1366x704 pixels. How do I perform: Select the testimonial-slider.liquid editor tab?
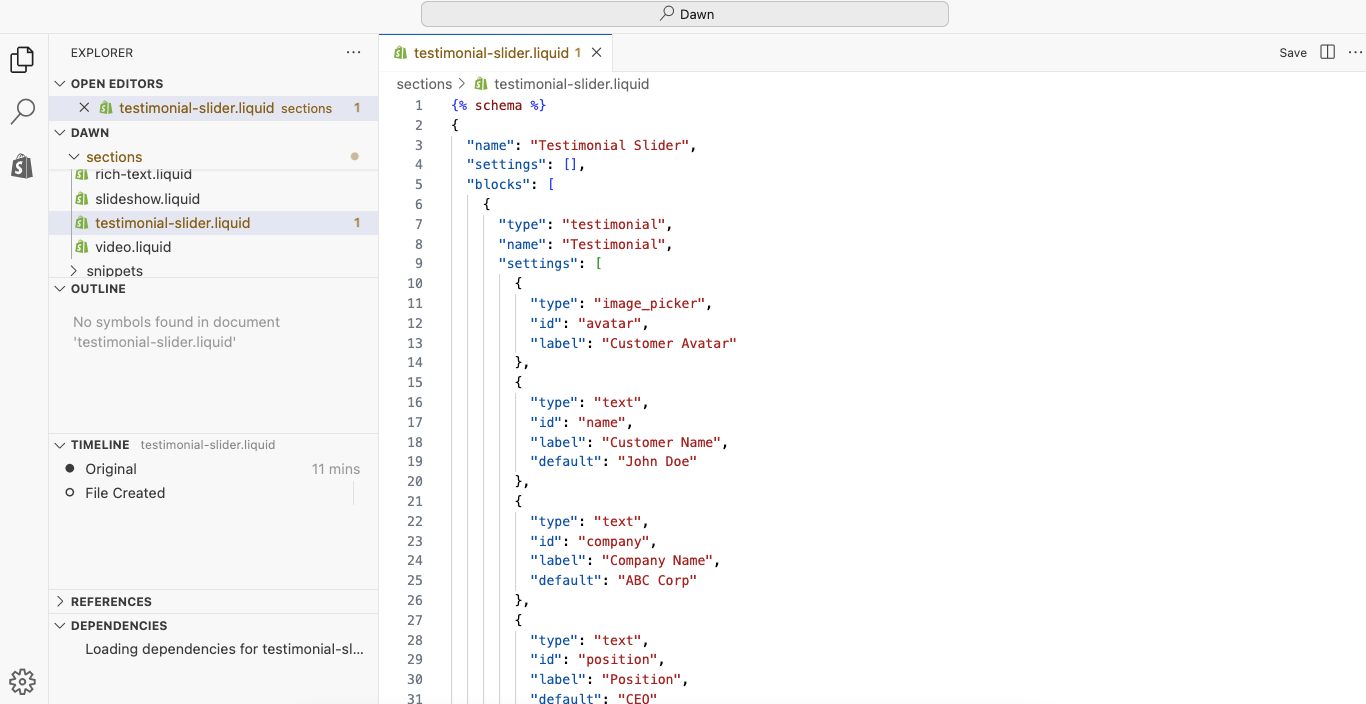(496, 53)
